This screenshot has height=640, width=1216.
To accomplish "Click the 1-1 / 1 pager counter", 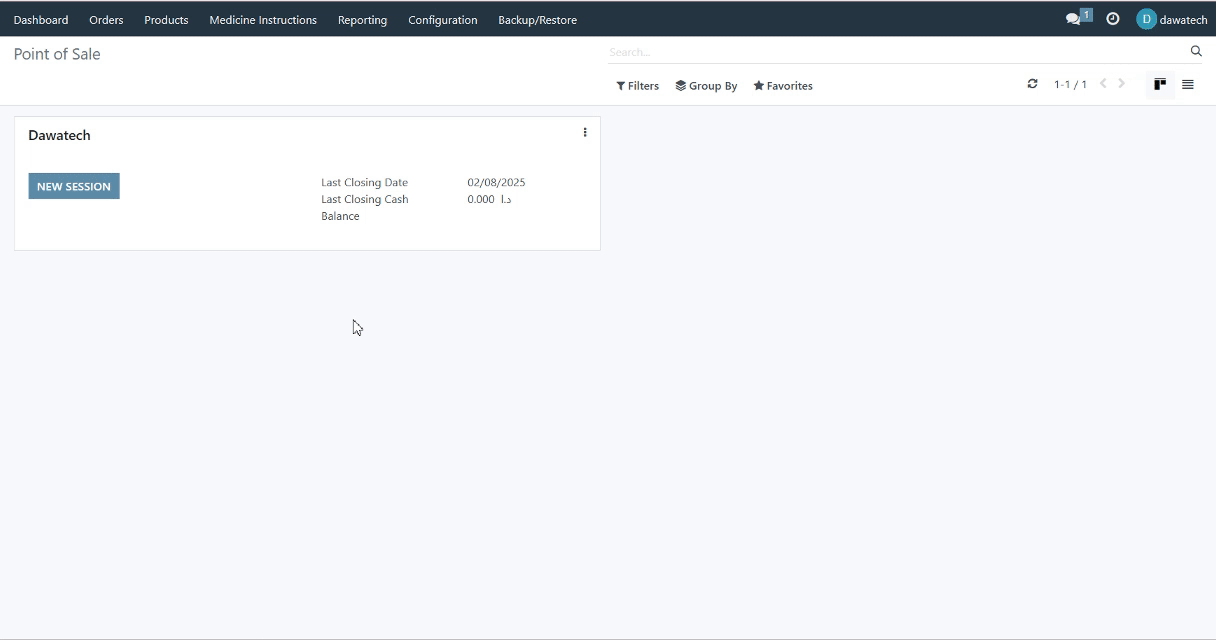I will tap(1070, 85).
